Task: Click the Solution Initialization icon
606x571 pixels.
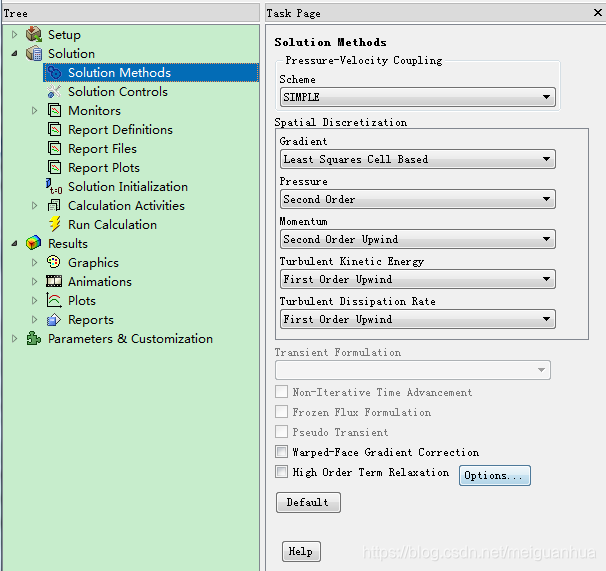Action: click(54, 187)
